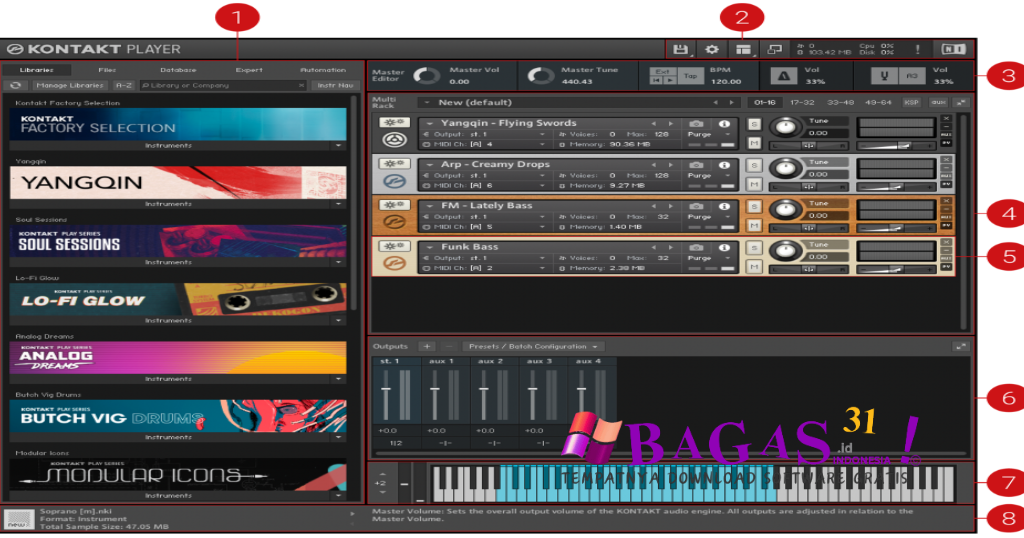Mute the FM - Lately Bass instrument
The height and width of the screenshot is (538, 1024).
click(x=754, y=225)
